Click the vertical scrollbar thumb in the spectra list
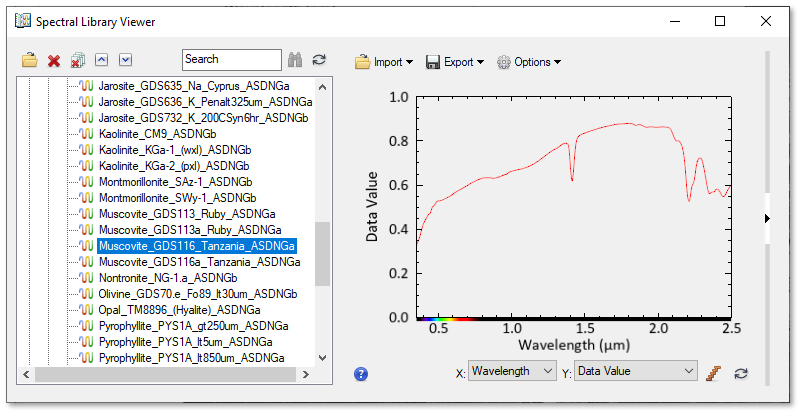 point(322,253)
